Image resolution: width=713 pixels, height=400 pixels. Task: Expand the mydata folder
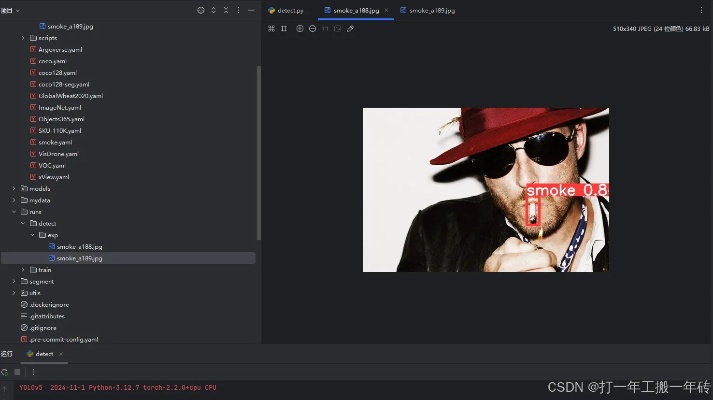click(14, 200)
